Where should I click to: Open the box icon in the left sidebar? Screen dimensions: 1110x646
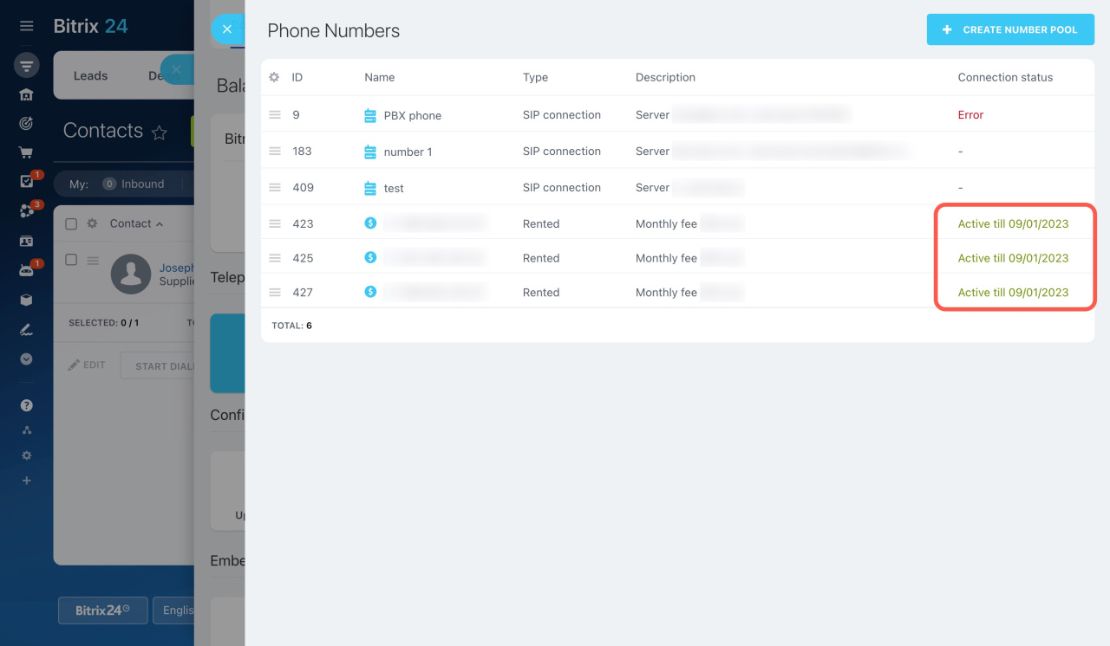pyautogui.click(x=26, y=300)
